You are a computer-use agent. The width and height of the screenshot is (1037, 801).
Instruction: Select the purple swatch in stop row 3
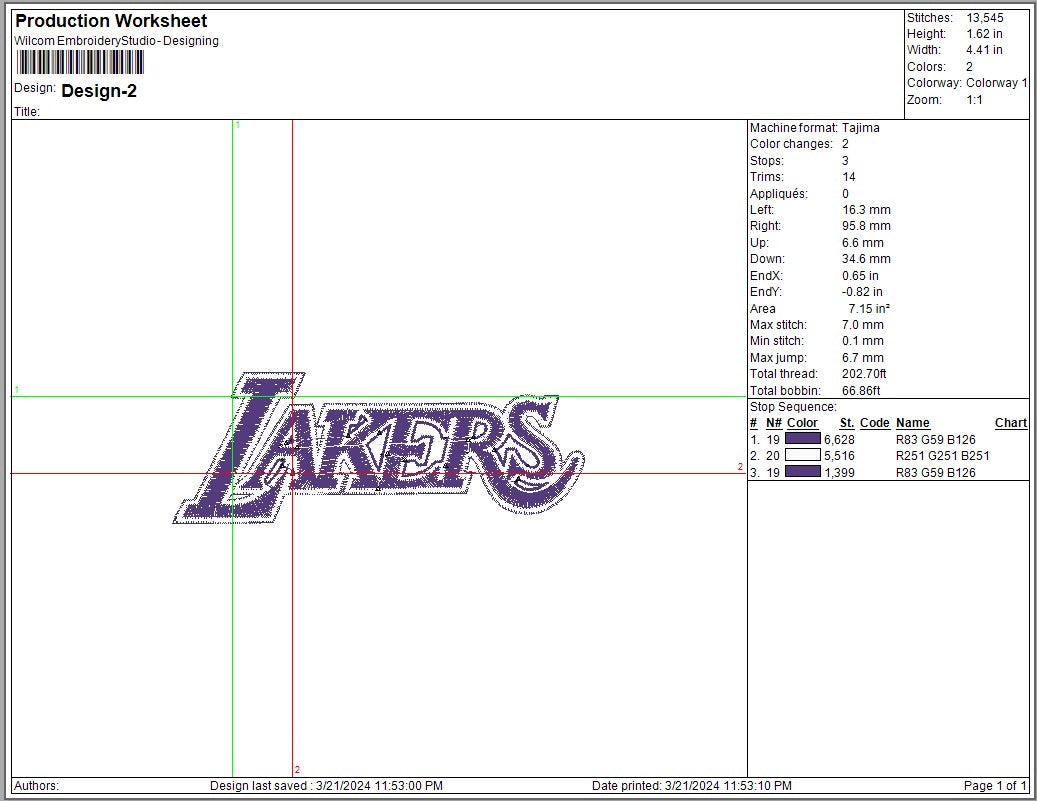point(803,472)
